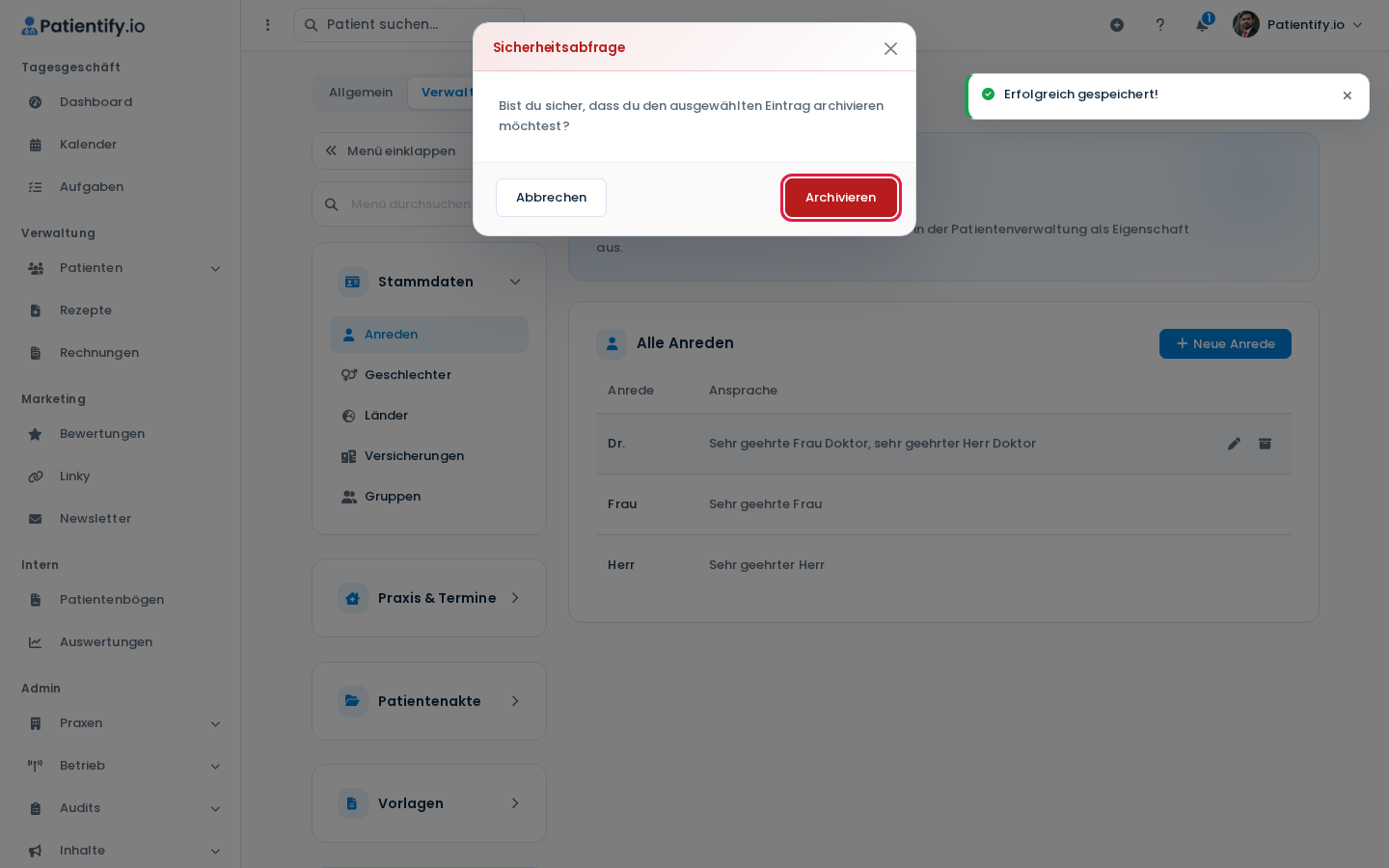The width and height of the screenshot is (1389, 868).
Task: Select Geschlechter in the Stammdaten menu
Action: click(x=429, y=375)
